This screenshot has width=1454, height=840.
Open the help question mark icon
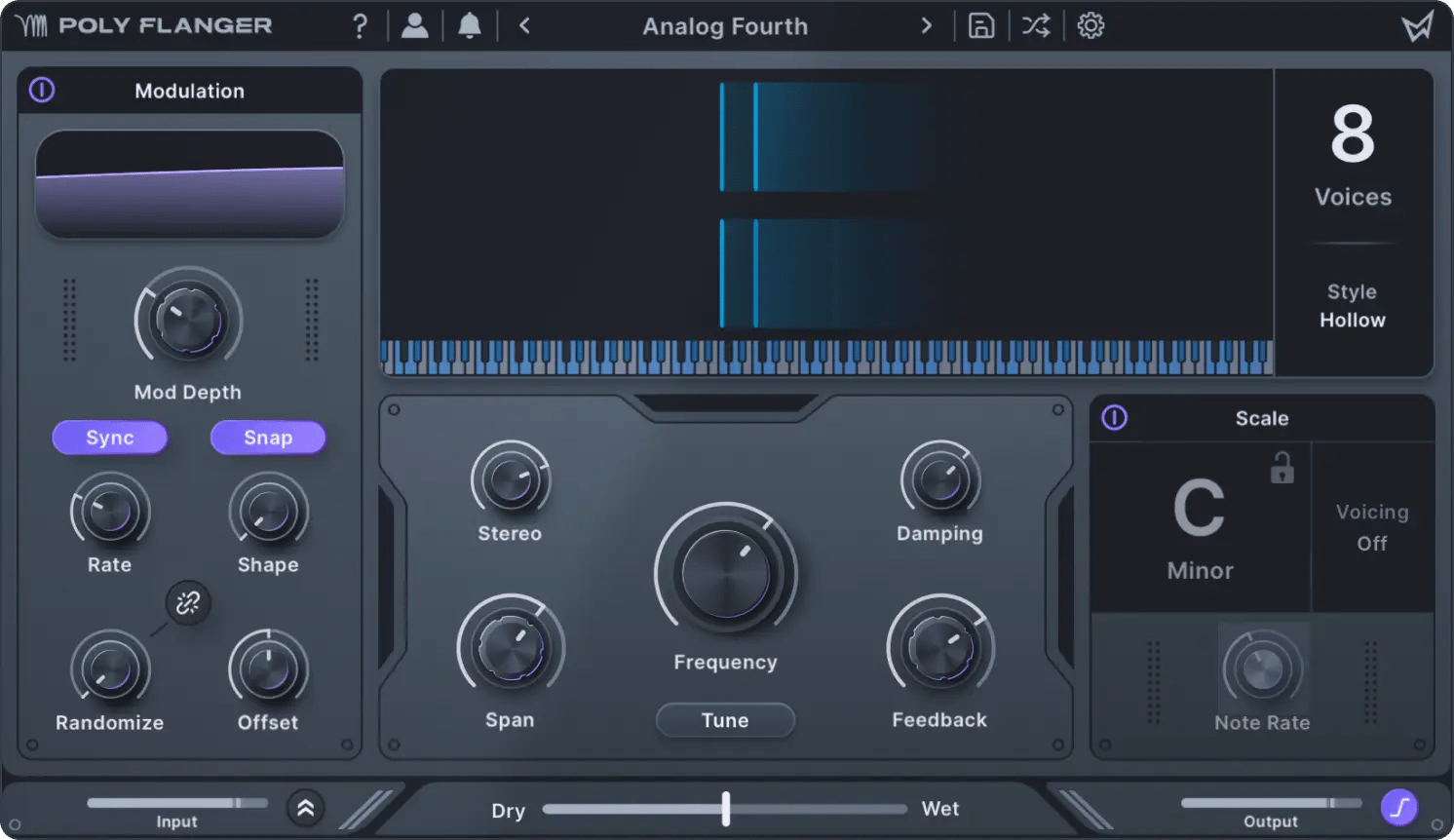click(360, 26)
